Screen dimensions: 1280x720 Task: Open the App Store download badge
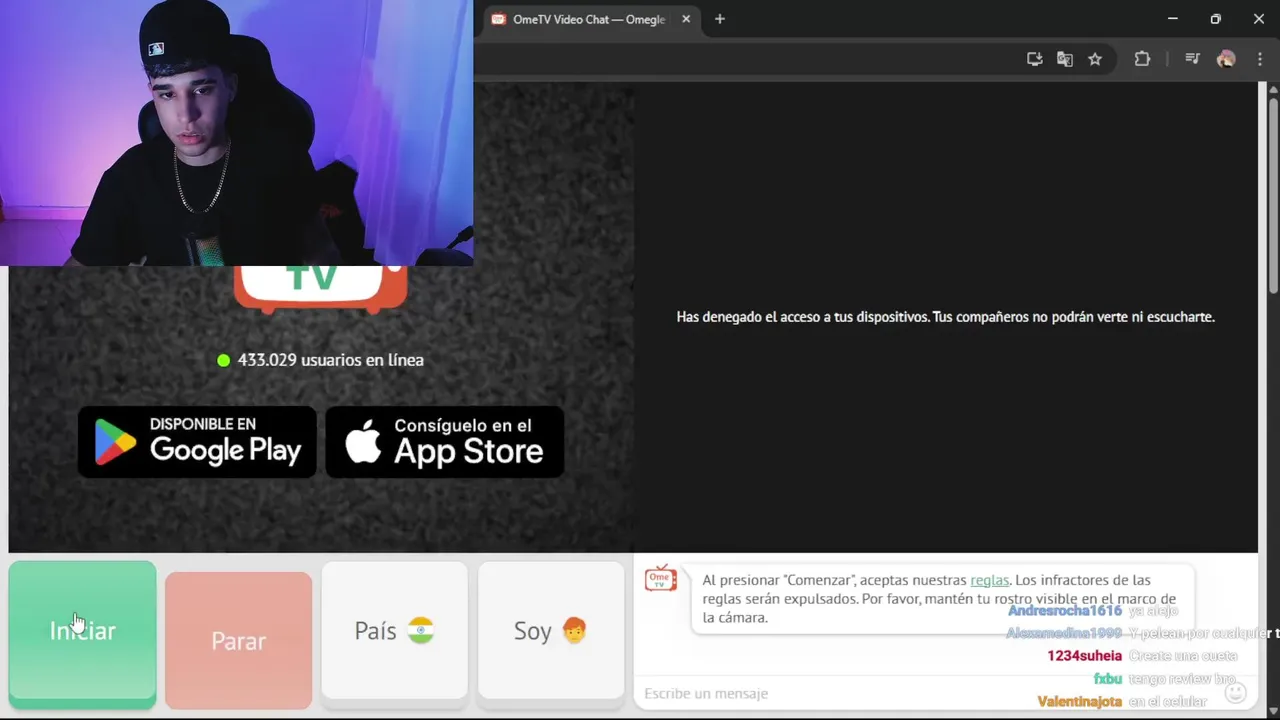[445, 442]
